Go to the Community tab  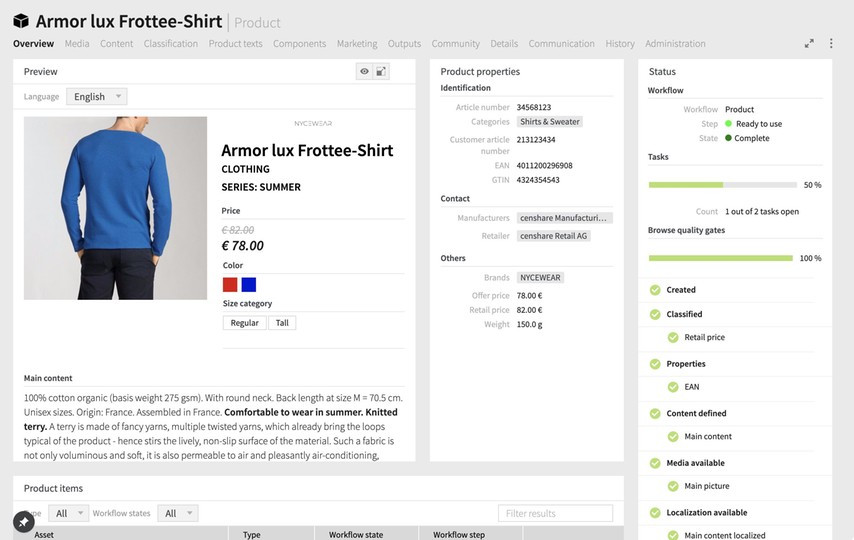pyautogui.click(x=455, y=44)
